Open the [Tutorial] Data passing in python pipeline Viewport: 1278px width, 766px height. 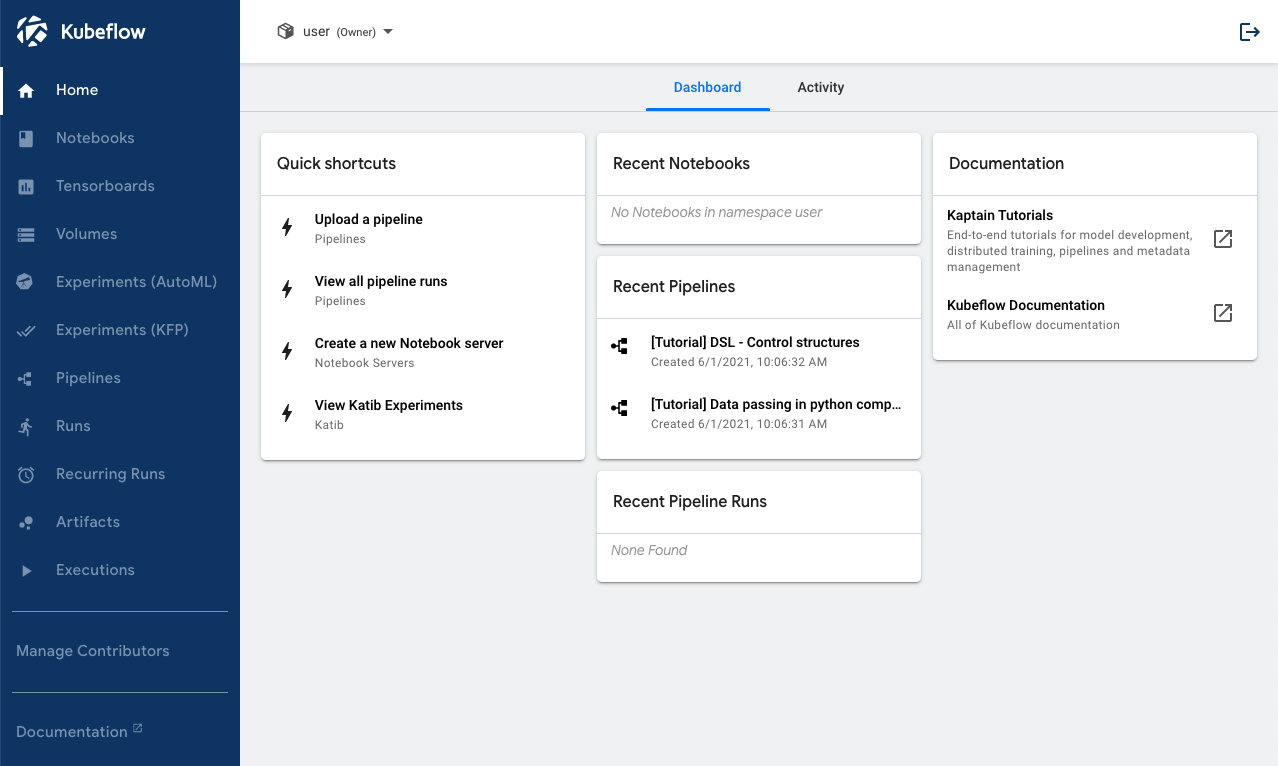[x=759, y=413]
